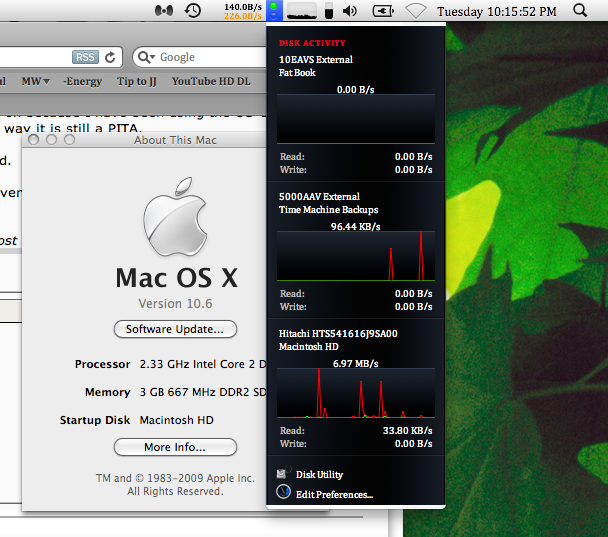This screenshot has width=608, height=537.
Task: Open the Google search magnifier dropdown
Action: point(146,57)
